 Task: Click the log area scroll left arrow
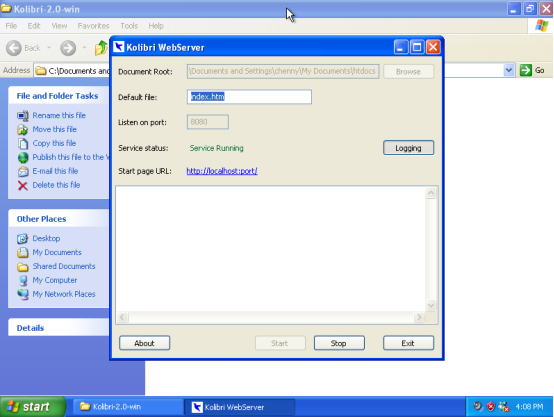[x=122, y=317]
